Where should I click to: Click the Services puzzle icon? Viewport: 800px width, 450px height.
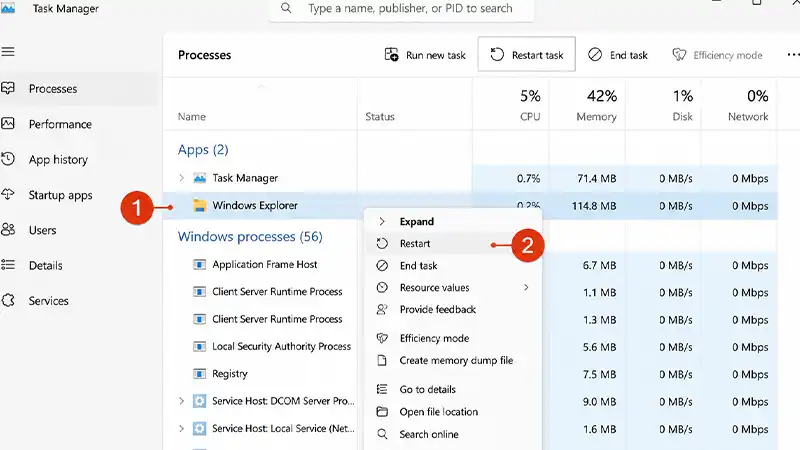point(8,300)
